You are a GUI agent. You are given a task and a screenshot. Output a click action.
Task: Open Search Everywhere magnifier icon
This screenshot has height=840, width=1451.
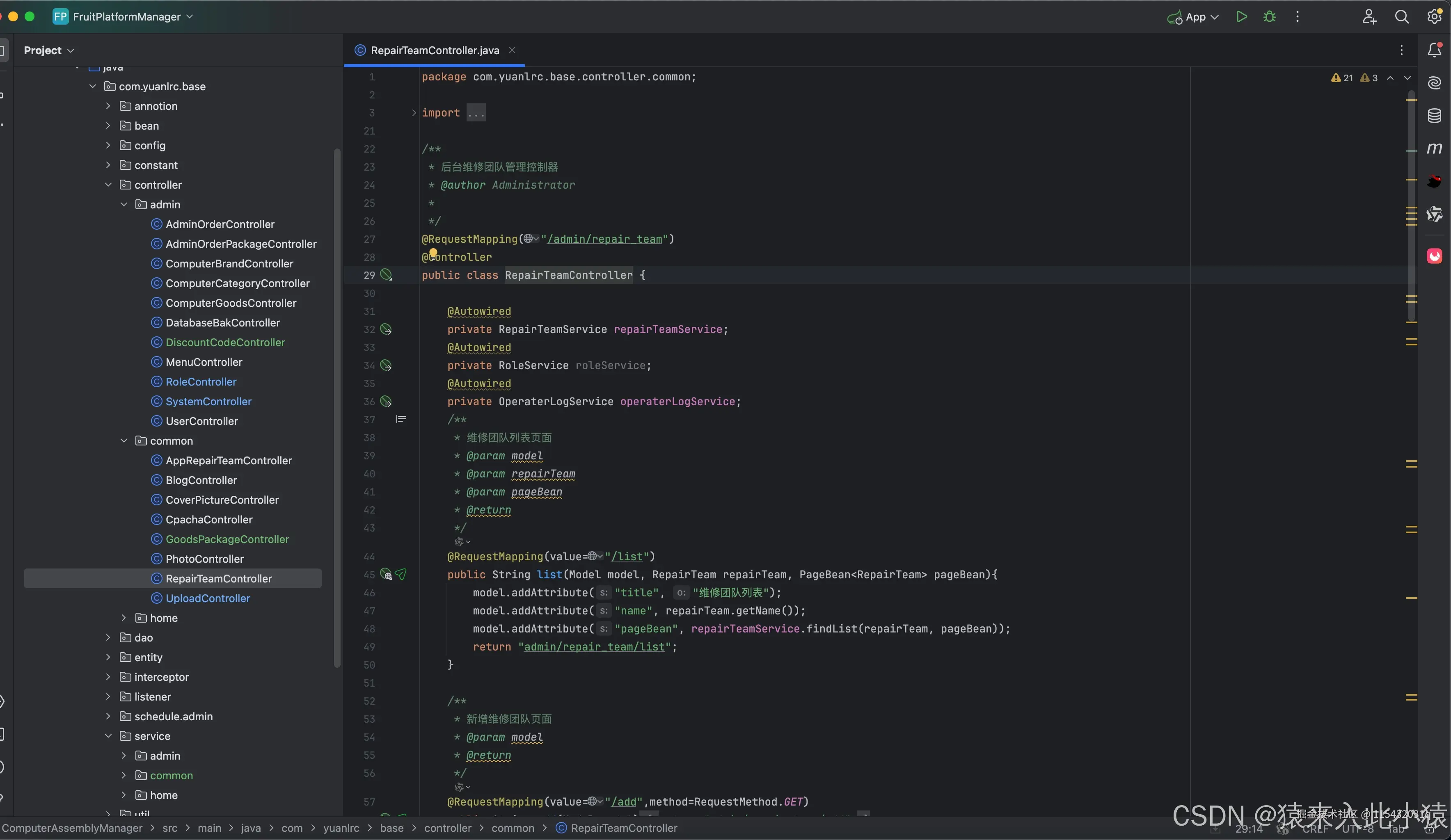(x=1401, y=17)
